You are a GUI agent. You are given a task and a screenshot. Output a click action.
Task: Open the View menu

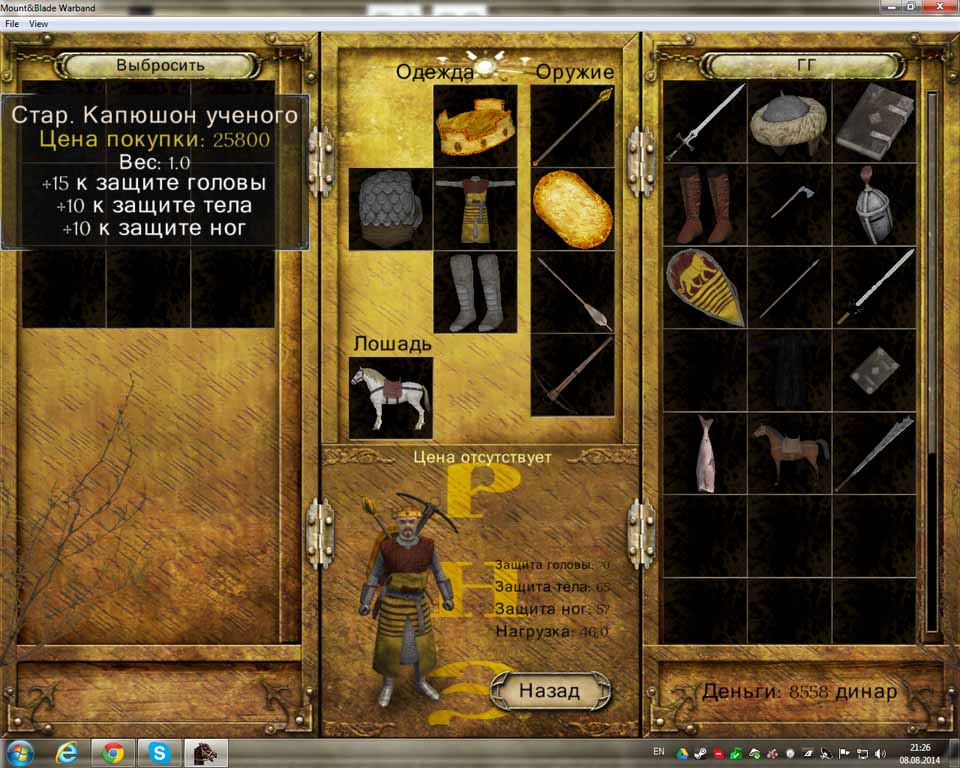tap(38, 23)
